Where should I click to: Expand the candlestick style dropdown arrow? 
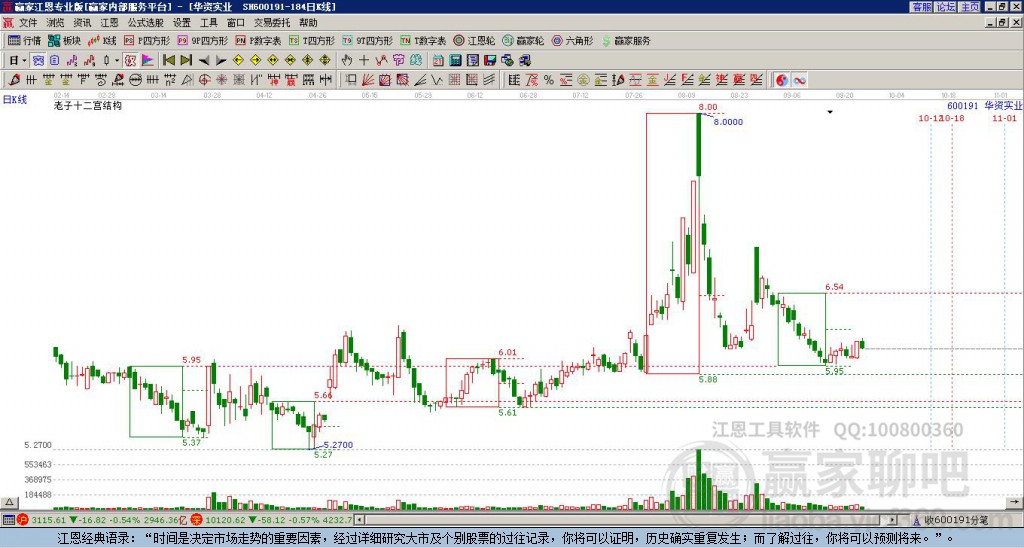pos(117,61)
